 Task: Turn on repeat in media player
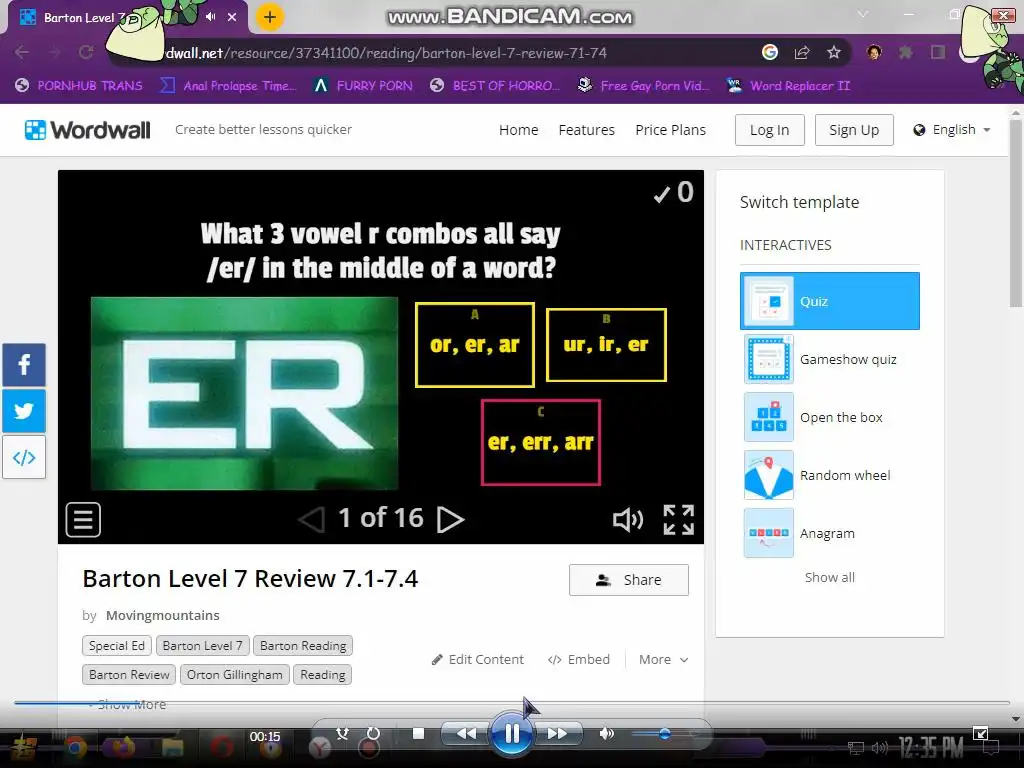coord(373,733)
